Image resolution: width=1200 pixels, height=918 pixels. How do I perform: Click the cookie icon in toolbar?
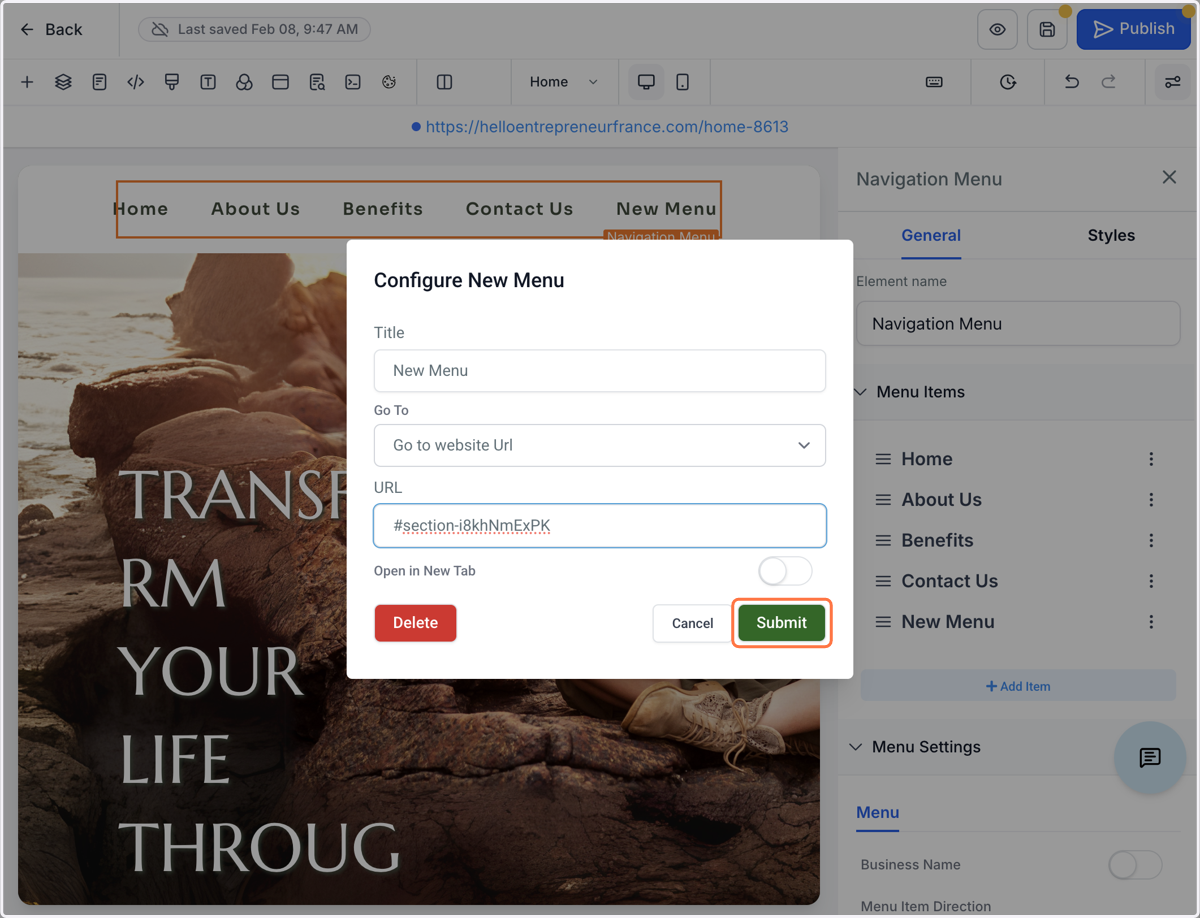(389, 82)
